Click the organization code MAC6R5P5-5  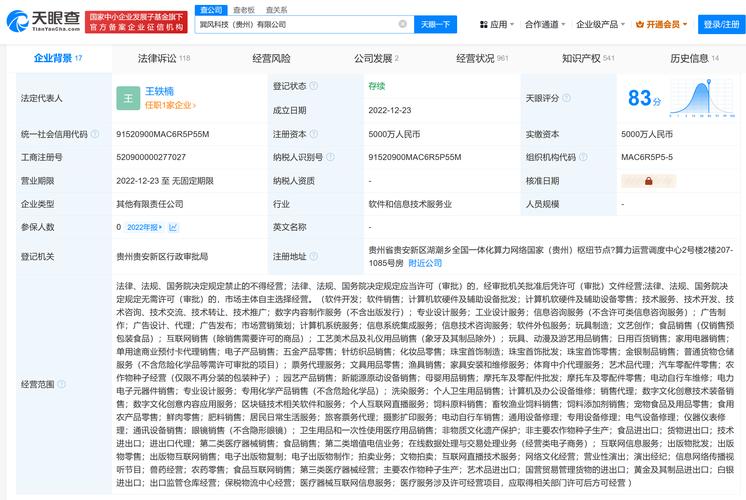point(647,157)
